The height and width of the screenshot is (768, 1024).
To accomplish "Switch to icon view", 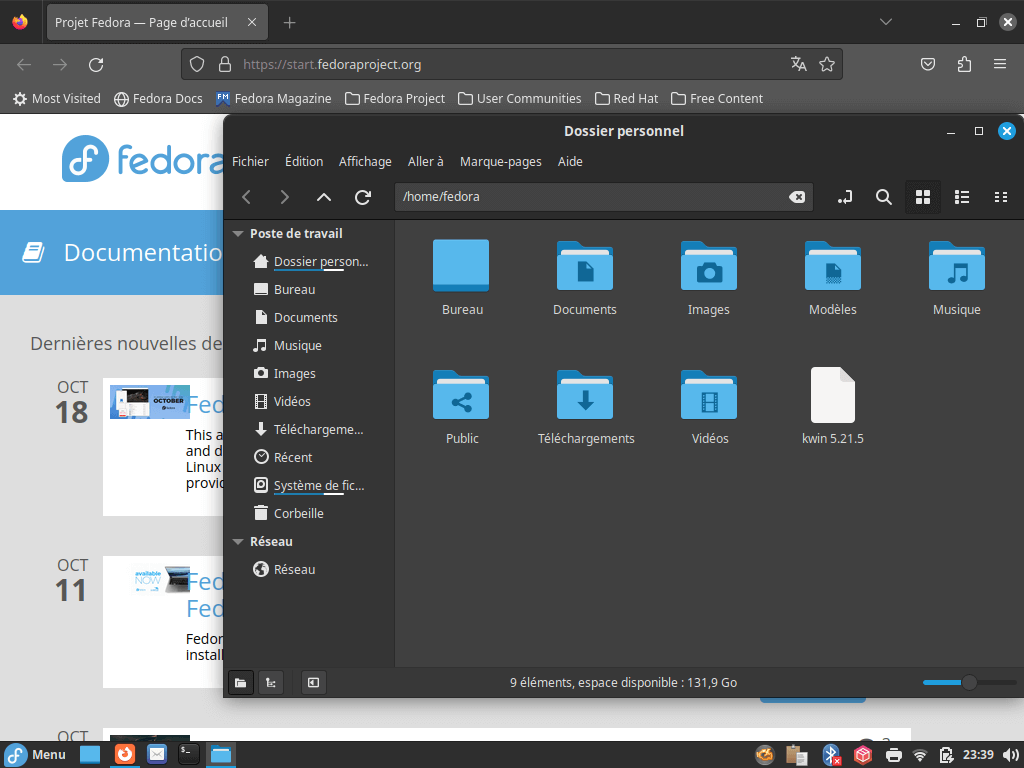I will [923, 197].
